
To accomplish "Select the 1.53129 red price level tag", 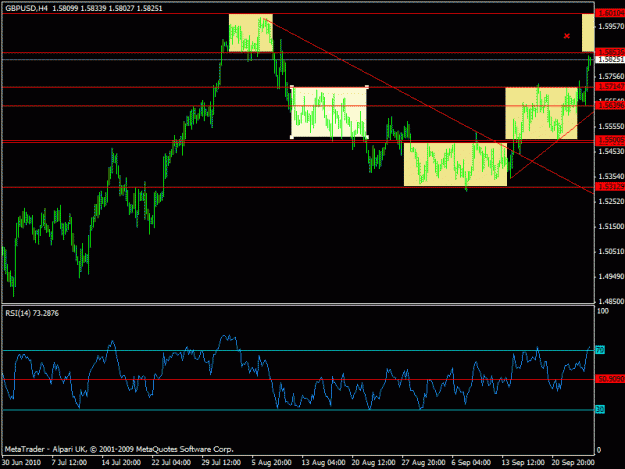I will point(610,186).
